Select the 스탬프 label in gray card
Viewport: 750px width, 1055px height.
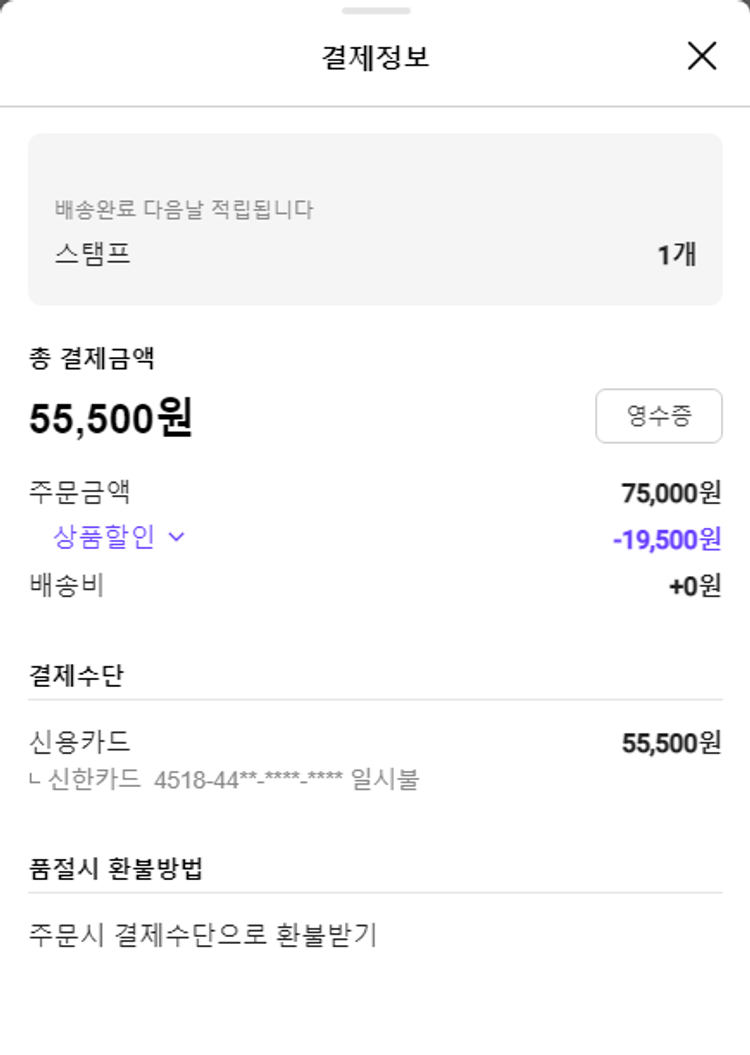[x=93, y=254]
